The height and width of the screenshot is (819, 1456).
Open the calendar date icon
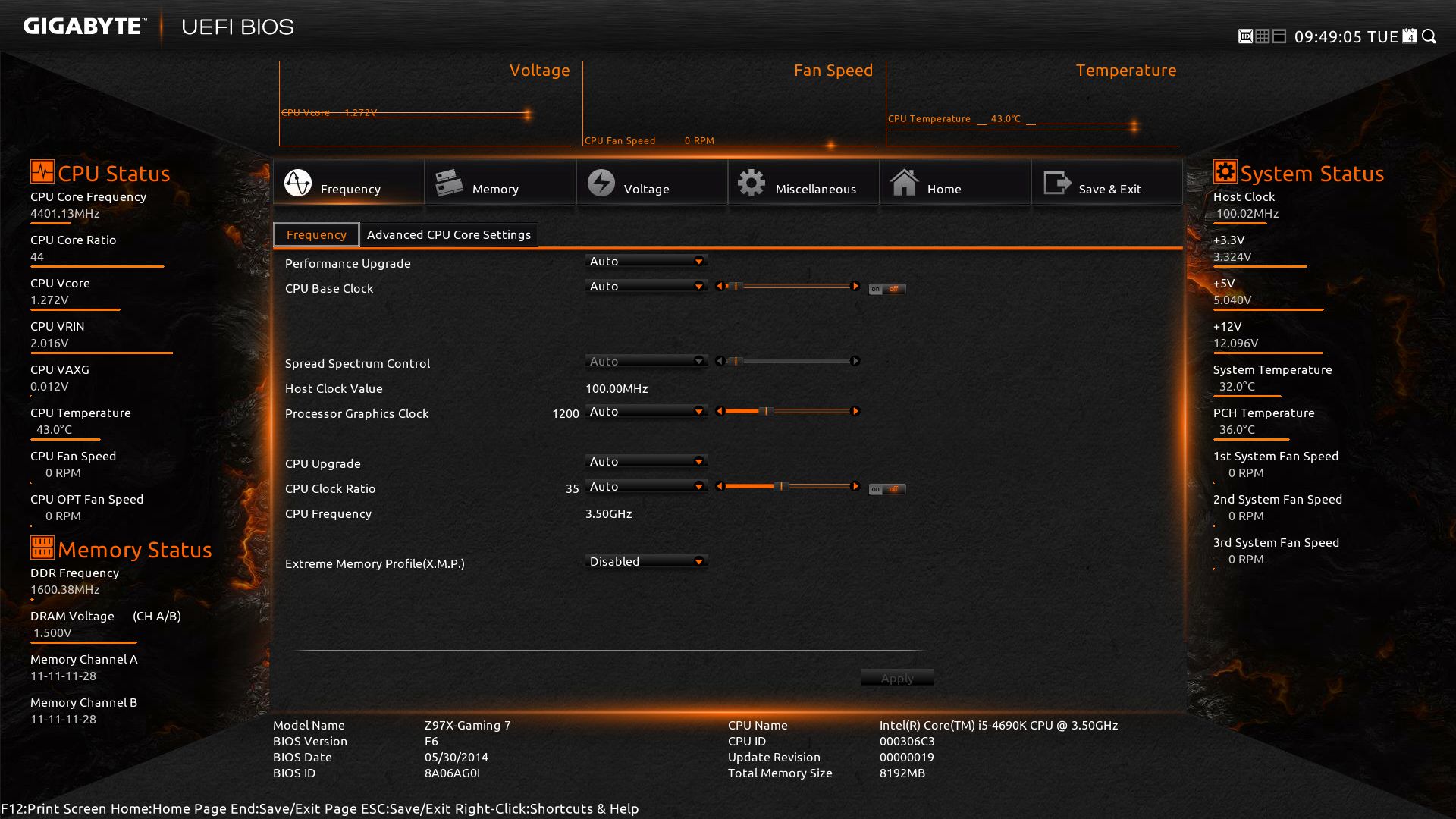tap(1410, 36)
